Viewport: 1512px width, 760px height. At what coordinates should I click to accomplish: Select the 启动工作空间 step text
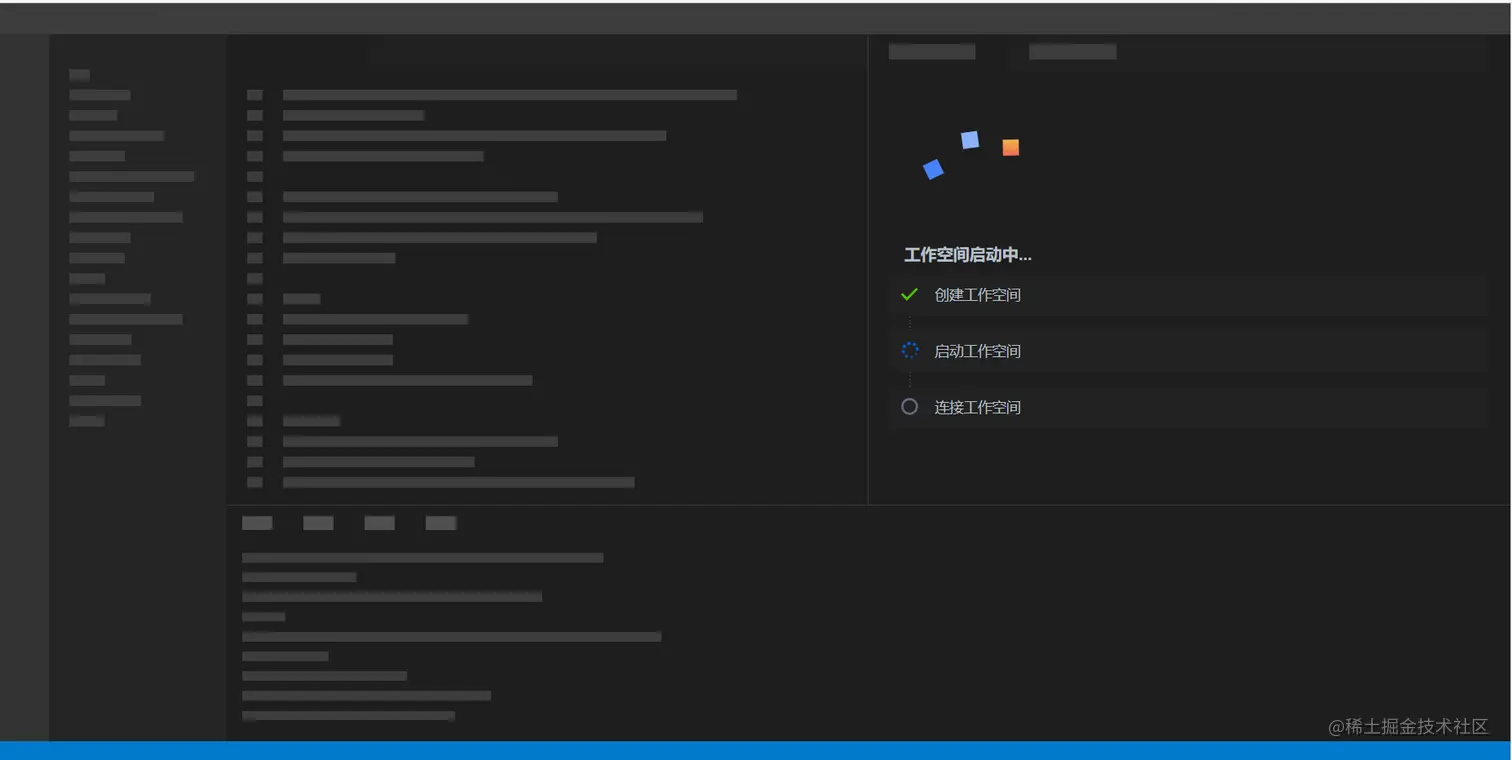977,351
